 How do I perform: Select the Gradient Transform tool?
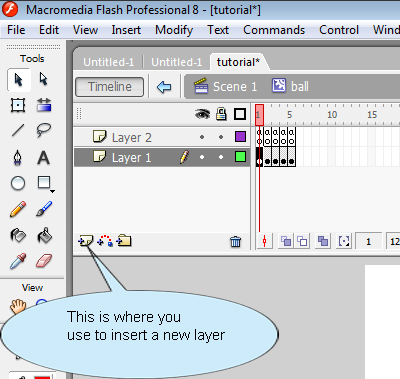(x=44, y=105)
